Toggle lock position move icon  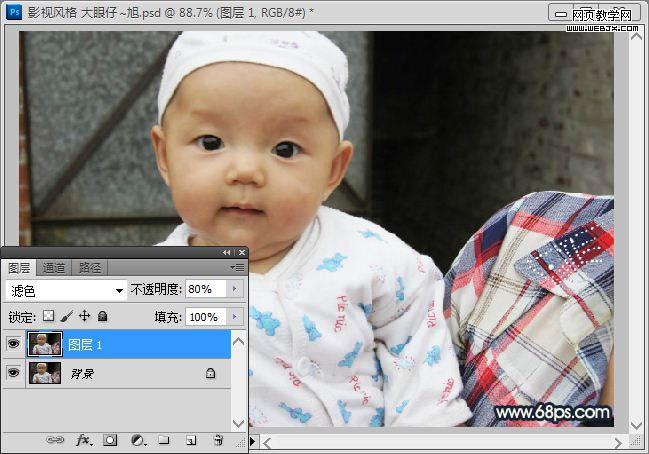84,316
